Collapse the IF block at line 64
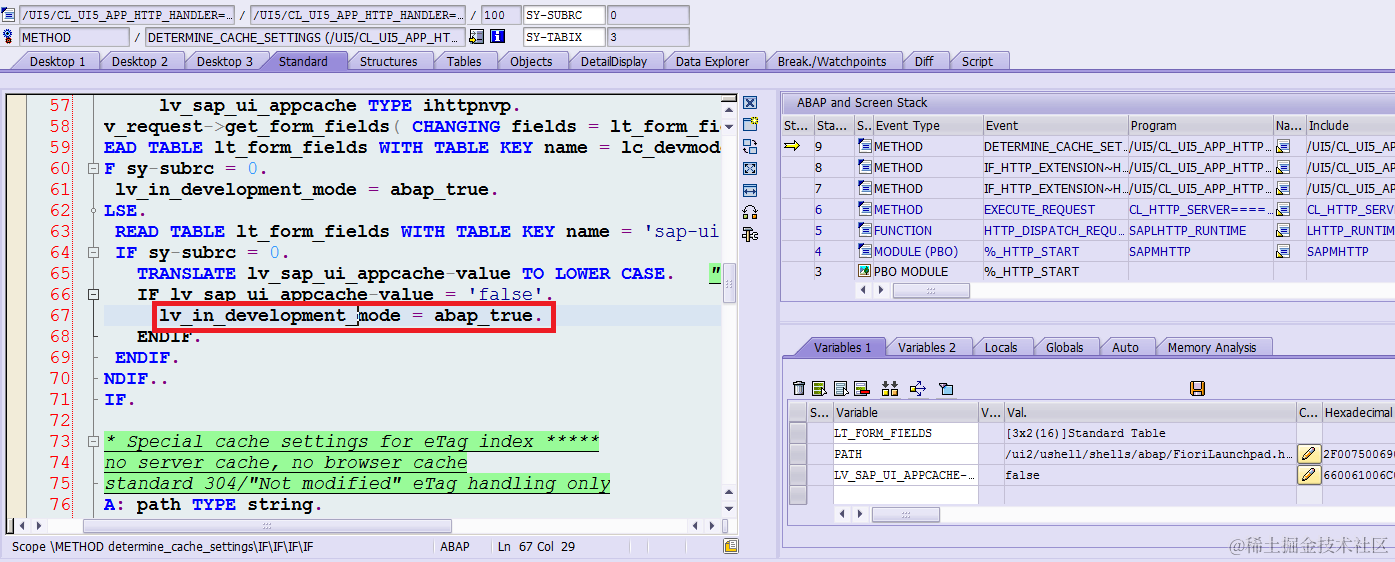The image size is (1395, 562). (94, 253)
